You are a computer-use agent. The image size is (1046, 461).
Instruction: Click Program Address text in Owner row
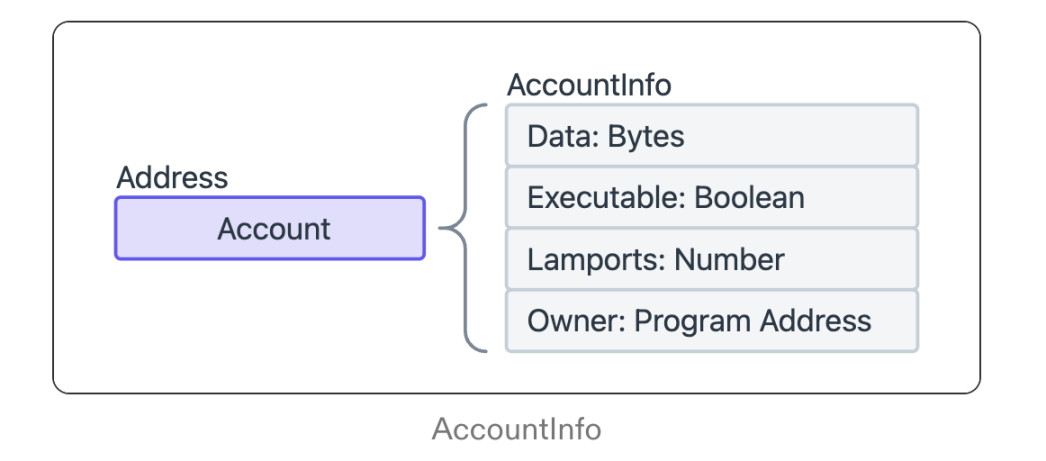[753, 321]
